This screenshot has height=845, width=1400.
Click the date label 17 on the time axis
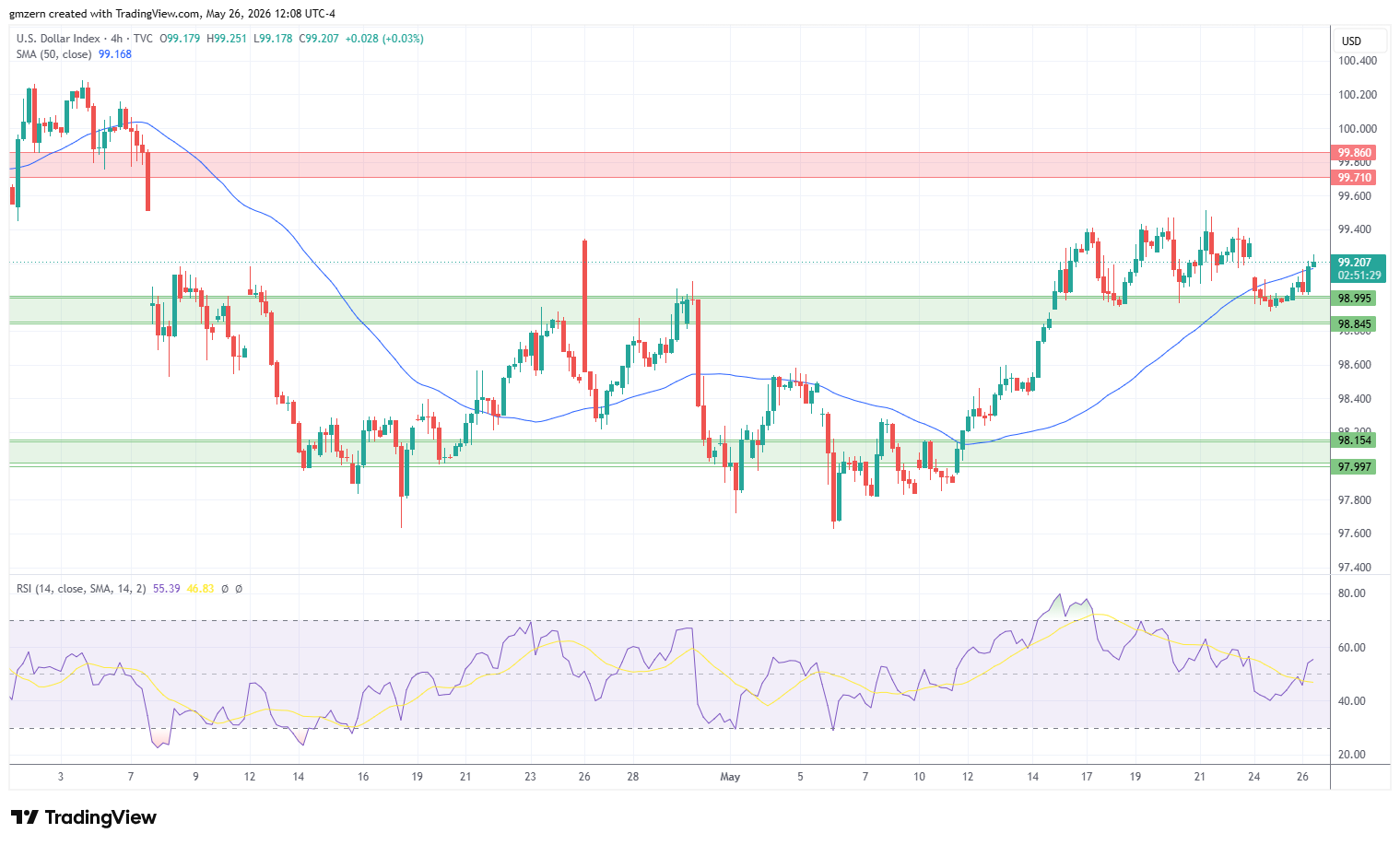point(1087,777)
